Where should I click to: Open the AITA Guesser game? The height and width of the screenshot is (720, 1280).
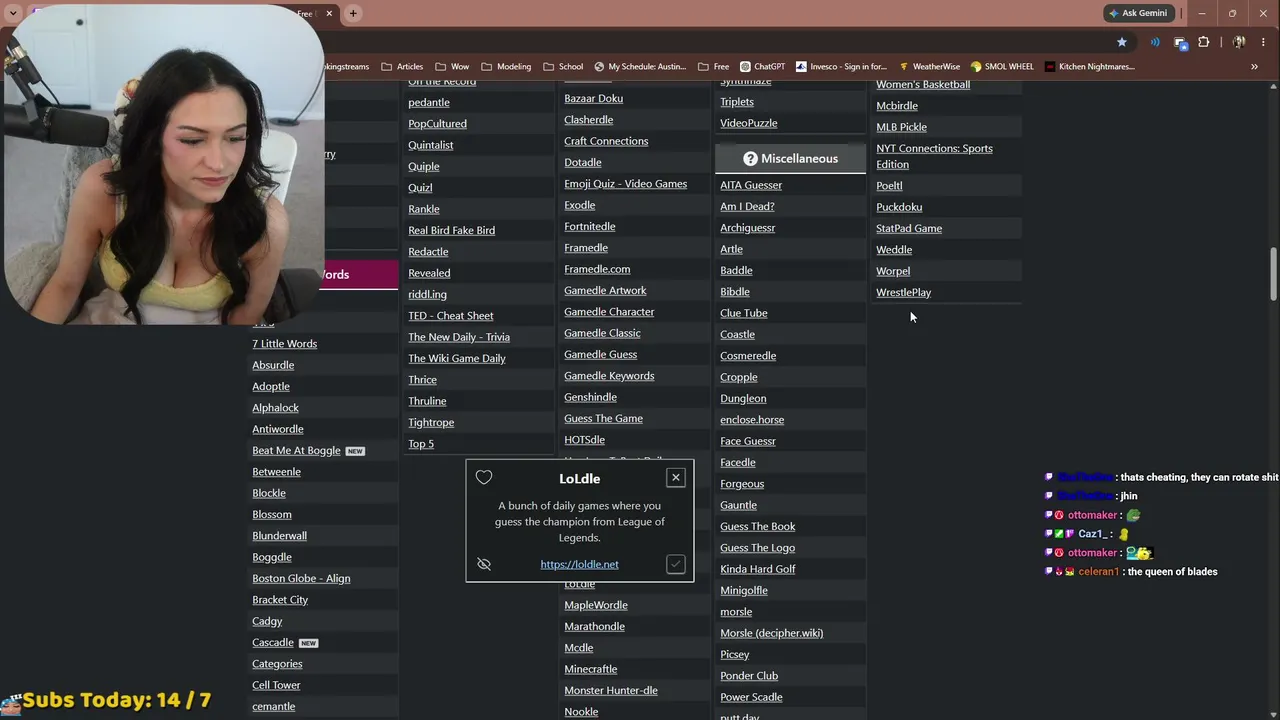pyautogui.click(x=751, y=185)
